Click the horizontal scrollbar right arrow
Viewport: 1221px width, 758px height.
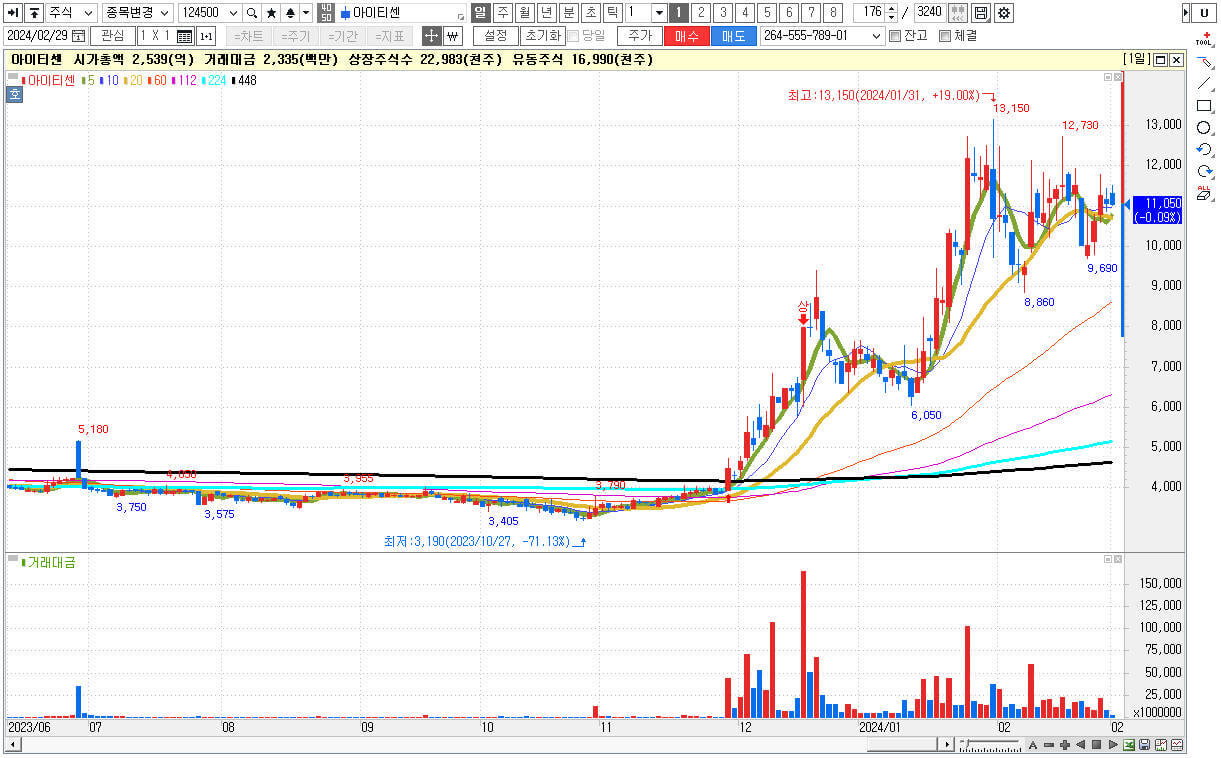coord(946,745)
